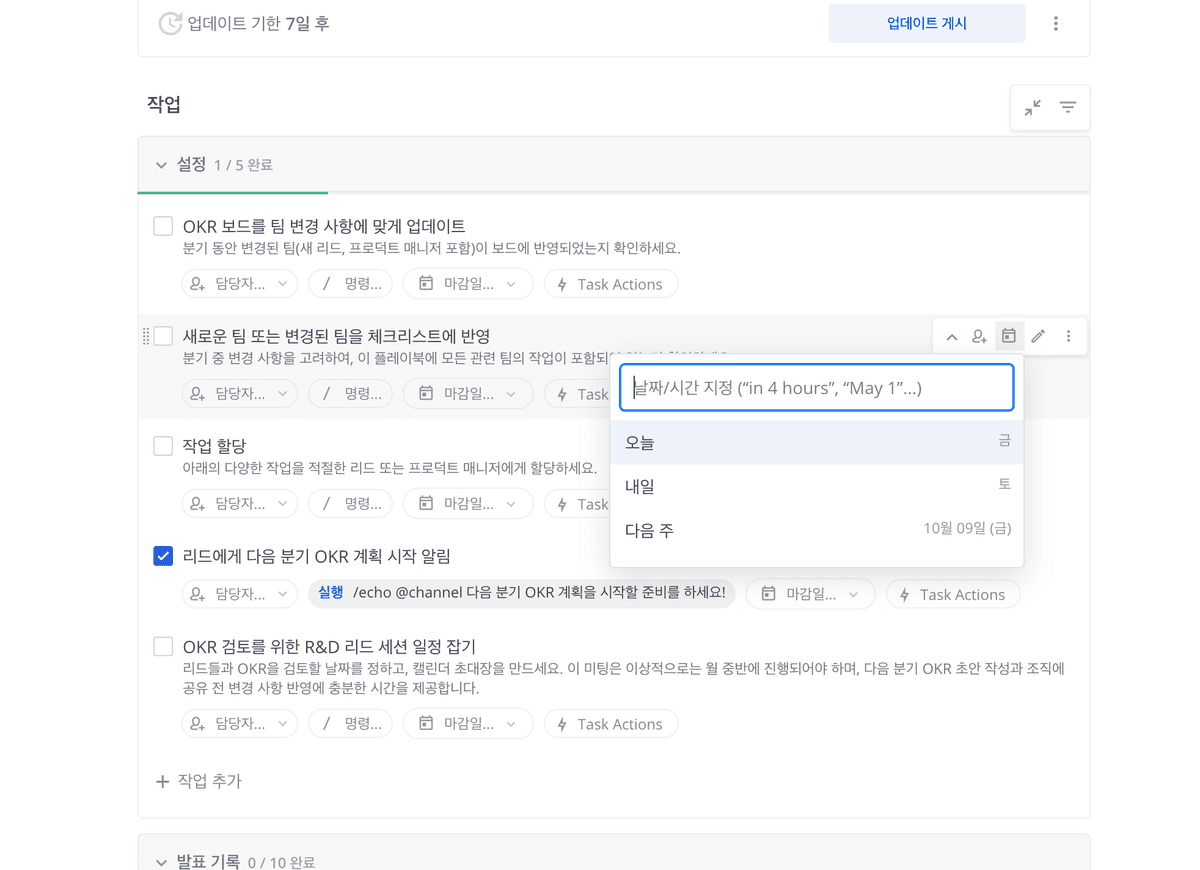Screen dimensions: 1200x870
Task: Open the three-dot menu beside 업데이트 게시
Action: pyautogui.click(x=1055, y=23)
